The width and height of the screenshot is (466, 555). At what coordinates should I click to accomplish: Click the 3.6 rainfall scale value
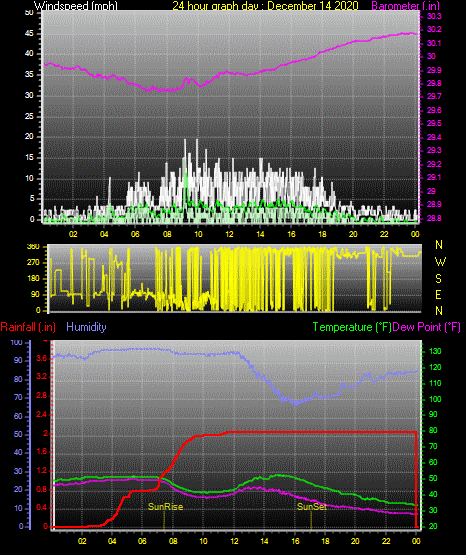point(41,359)
